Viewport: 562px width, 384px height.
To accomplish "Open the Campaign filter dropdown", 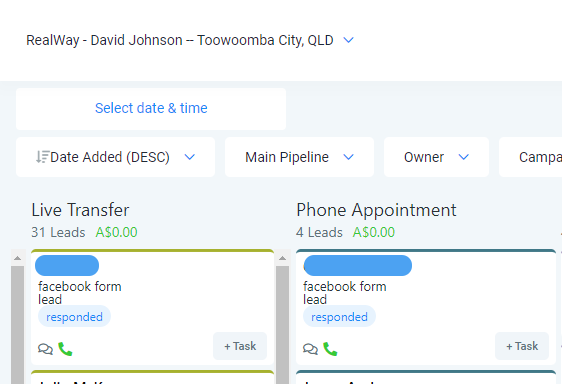I will (530, 157).
